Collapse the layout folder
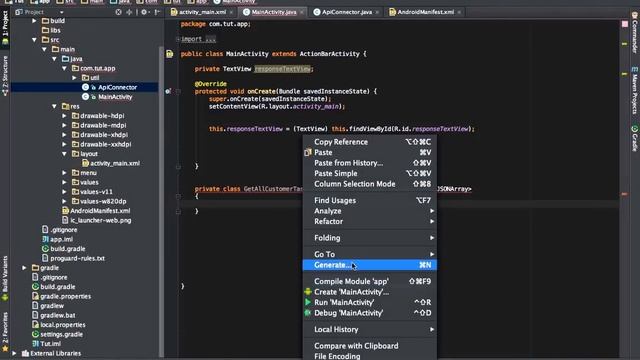640x360 pixels. [x=64, y=154]
